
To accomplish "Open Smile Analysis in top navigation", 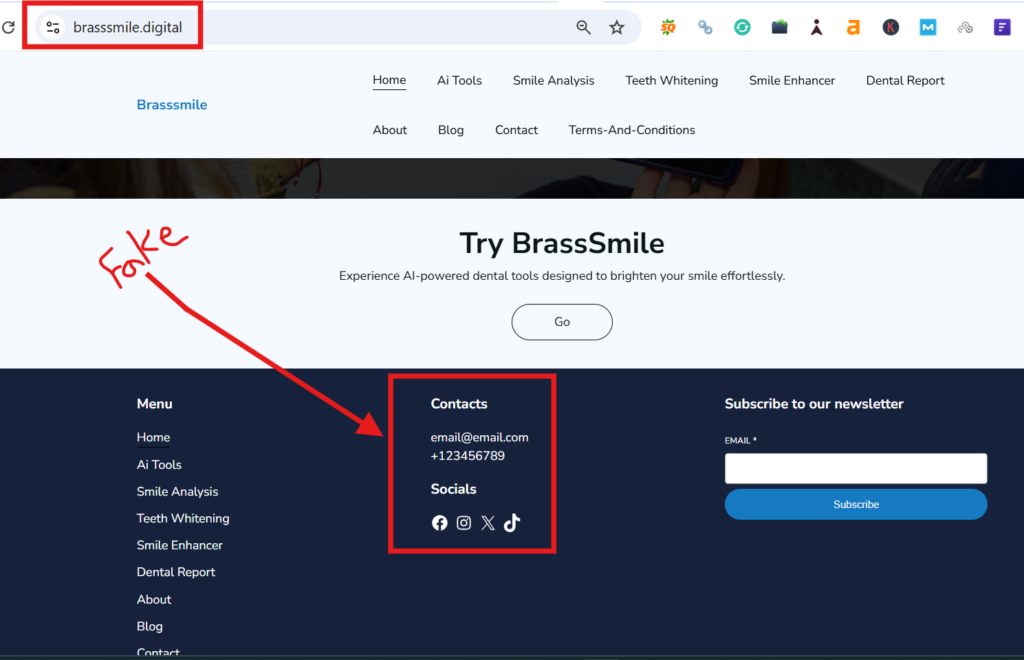I will pos(553,80).
